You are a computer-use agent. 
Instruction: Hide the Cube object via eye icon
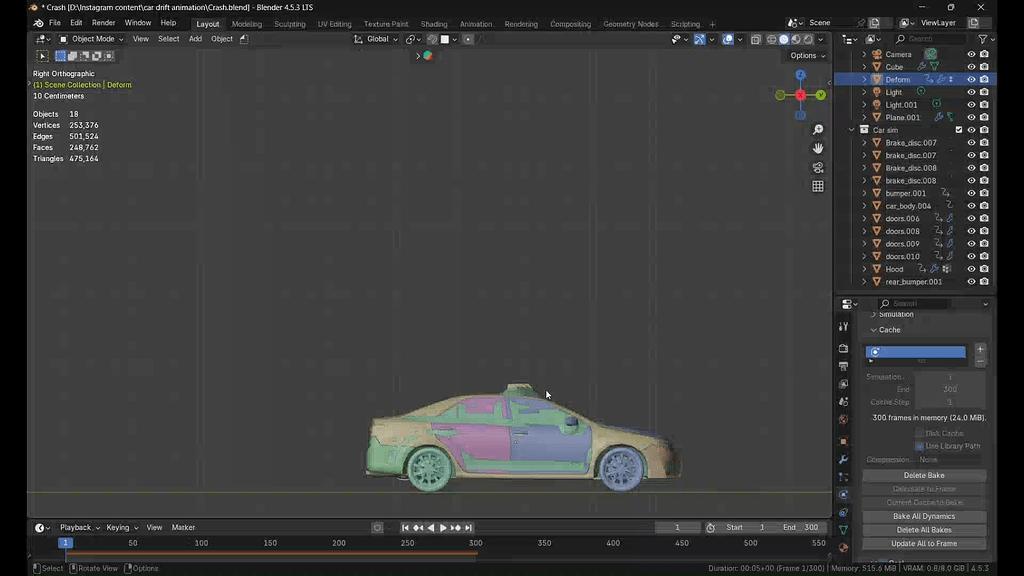pos(971,67)
